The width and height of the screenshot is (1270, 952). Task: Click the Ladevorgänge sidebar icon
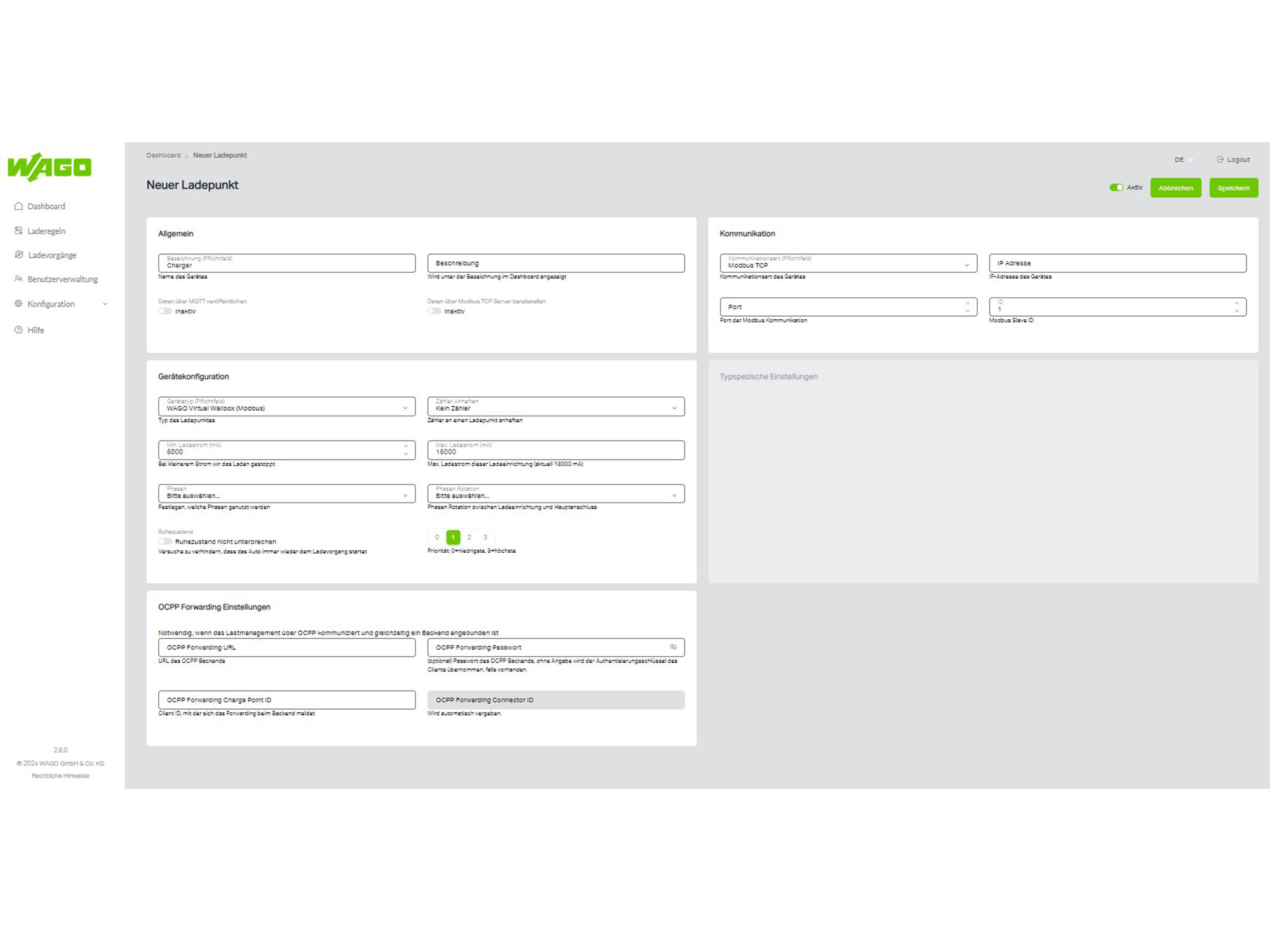[x=18, y=255]
